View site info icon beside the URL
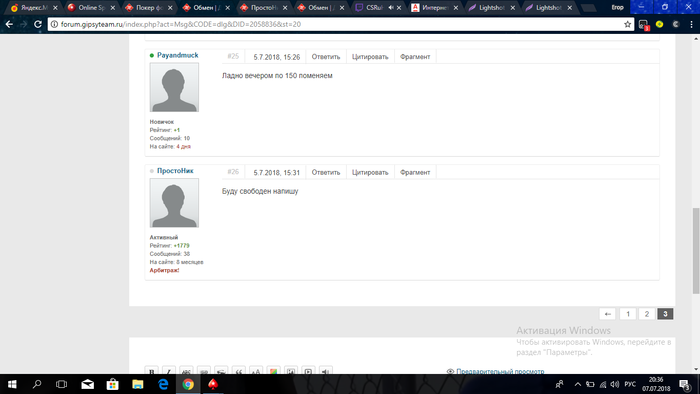 (54, 24)
